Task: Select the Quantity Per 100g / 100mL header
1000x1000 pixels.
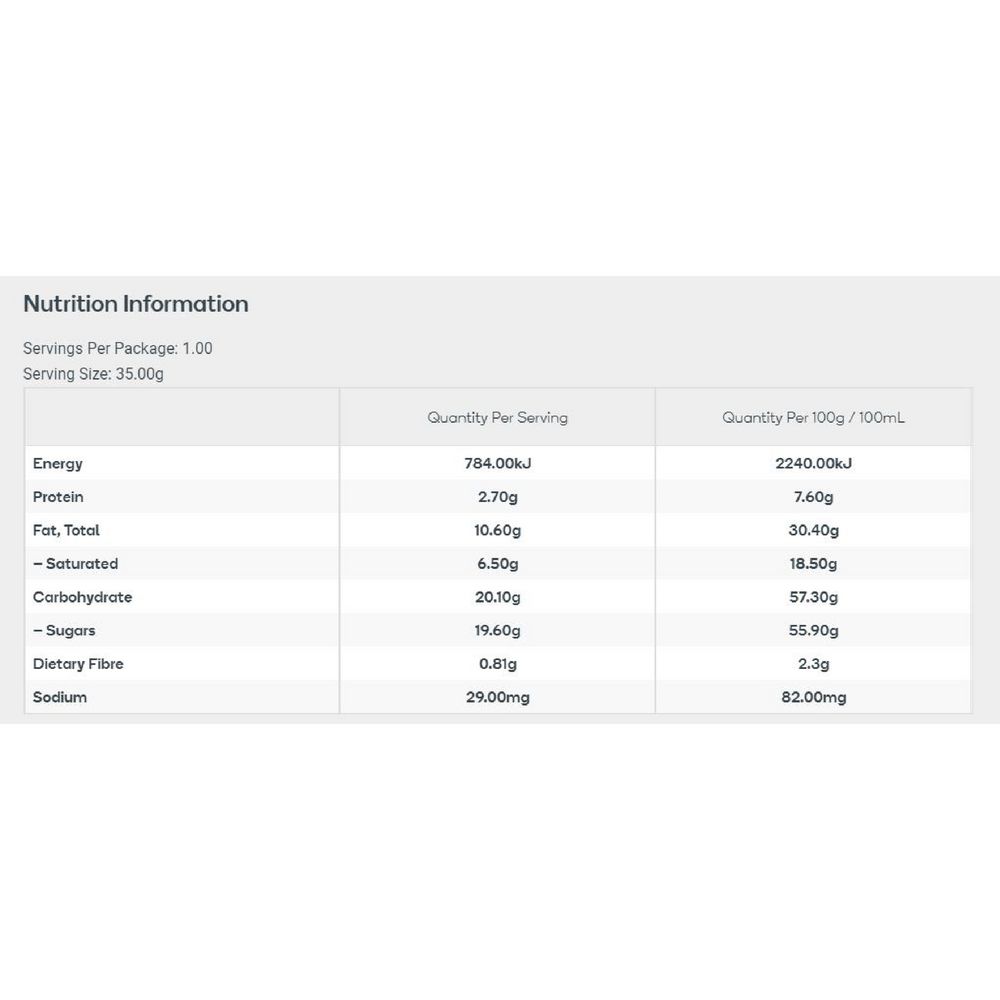Action: pos(813,417)
